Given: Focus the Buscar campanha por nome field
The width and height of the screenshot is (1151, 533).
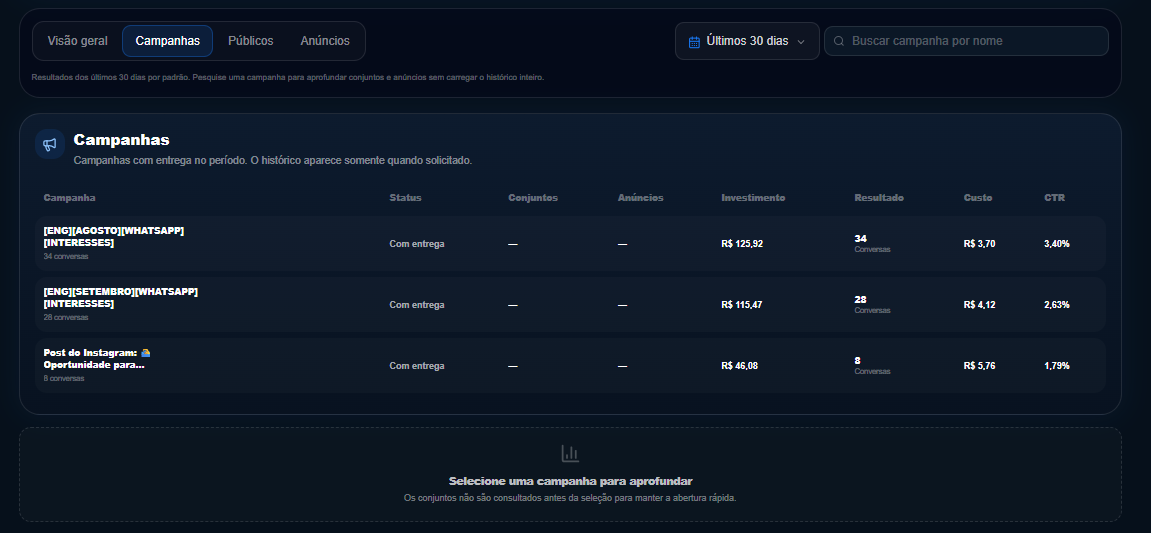Looking at the screenshot, I should click(966, 41).
